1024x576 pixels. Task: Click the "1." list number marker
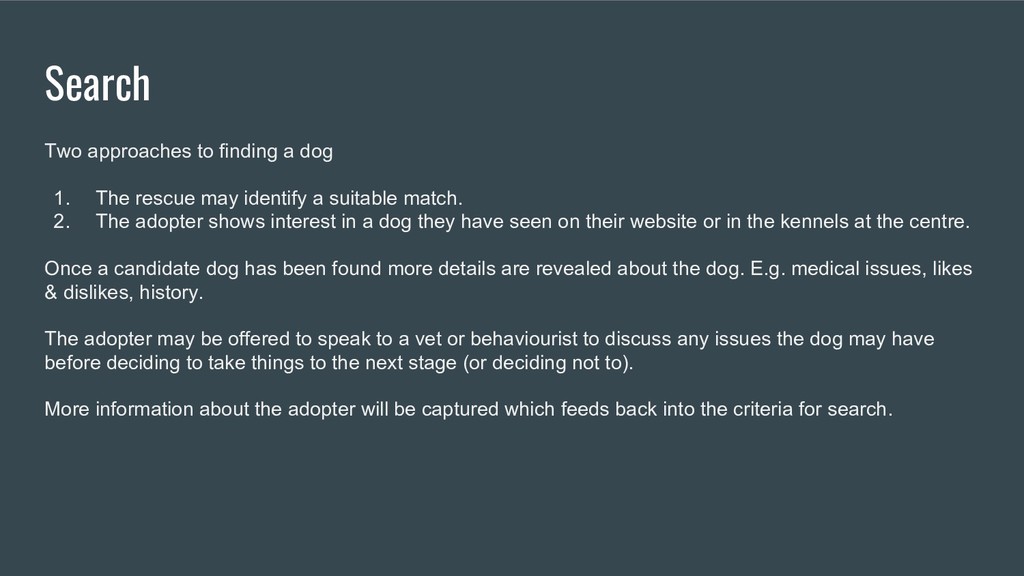click(x=62, y=198)
